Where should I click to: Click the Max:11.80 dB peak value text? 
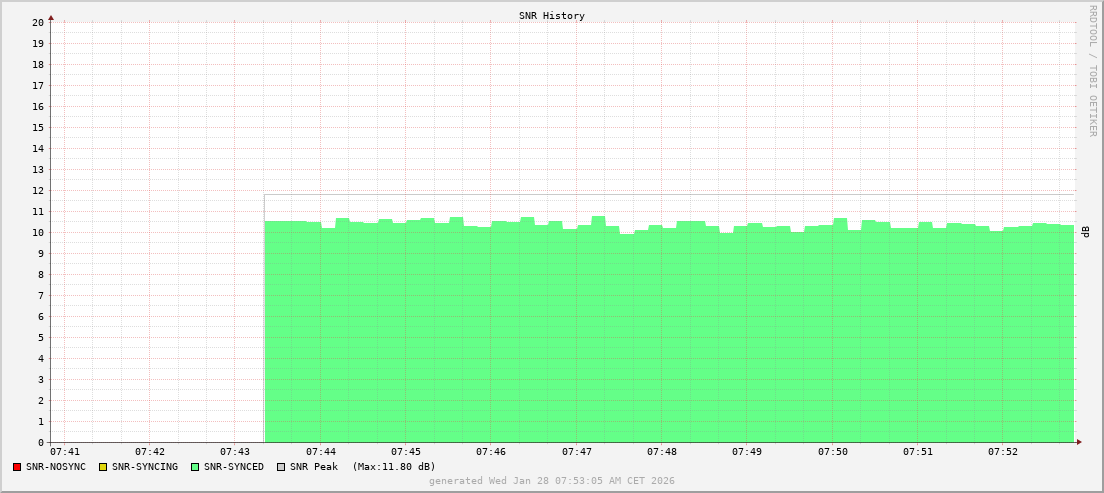point(394,467)
